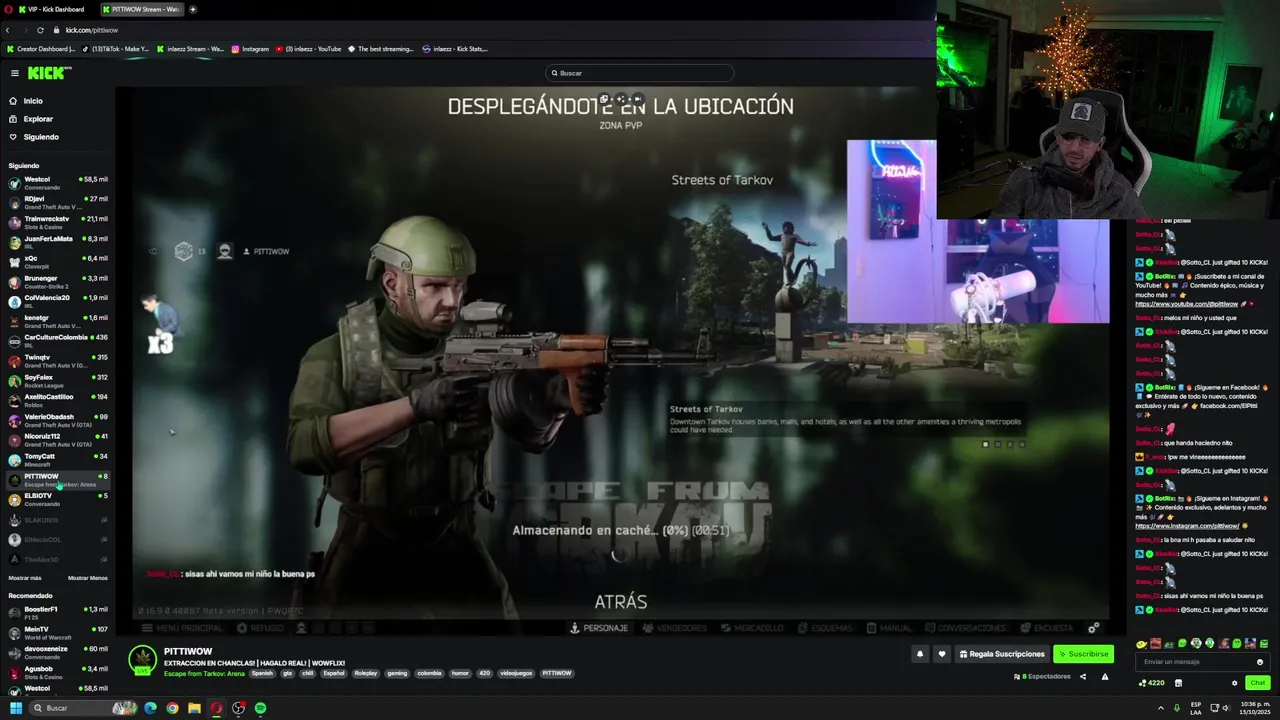This screenshot has height=720, width=1280.
Task: Open Brunenger channel
Action: point(58,282)
